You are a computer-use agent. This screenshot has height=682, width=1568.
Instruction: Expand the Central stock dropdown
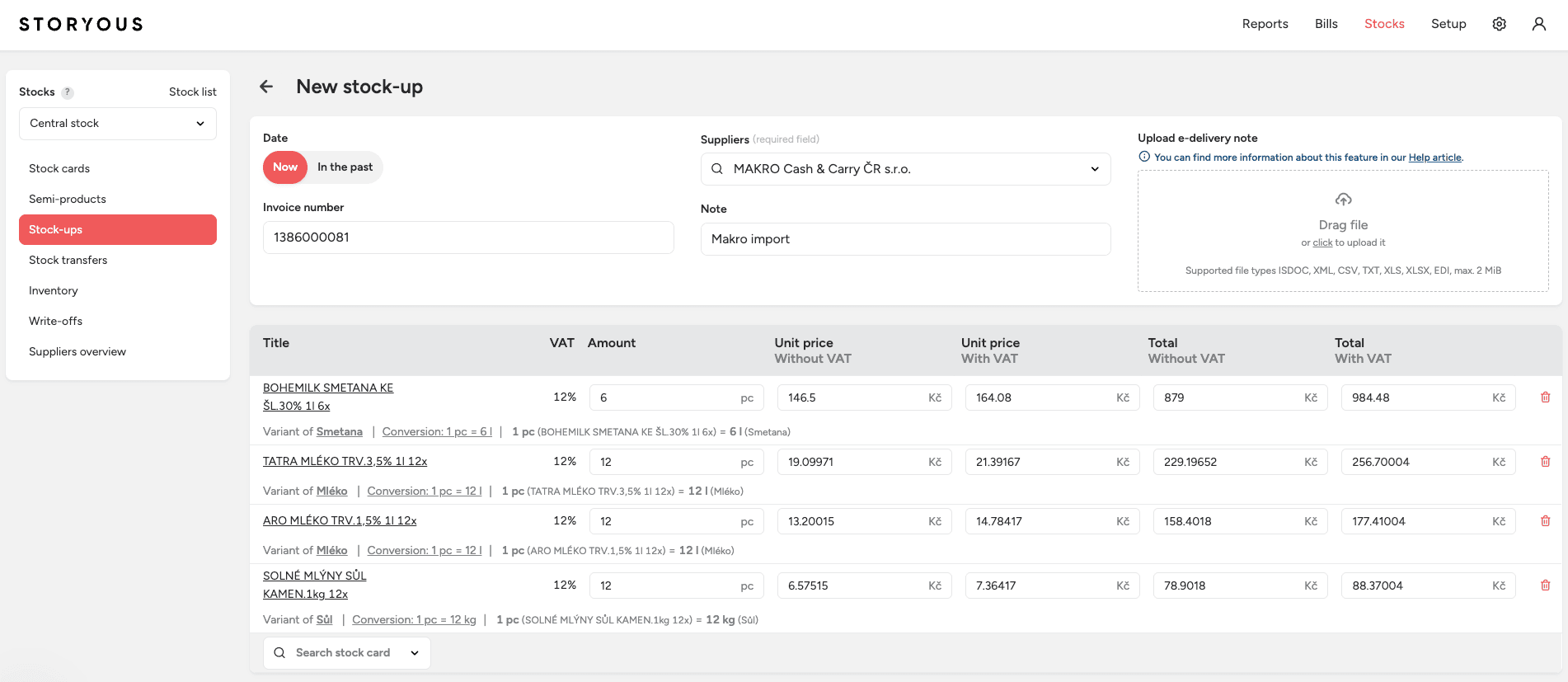(x=118, y=124)
